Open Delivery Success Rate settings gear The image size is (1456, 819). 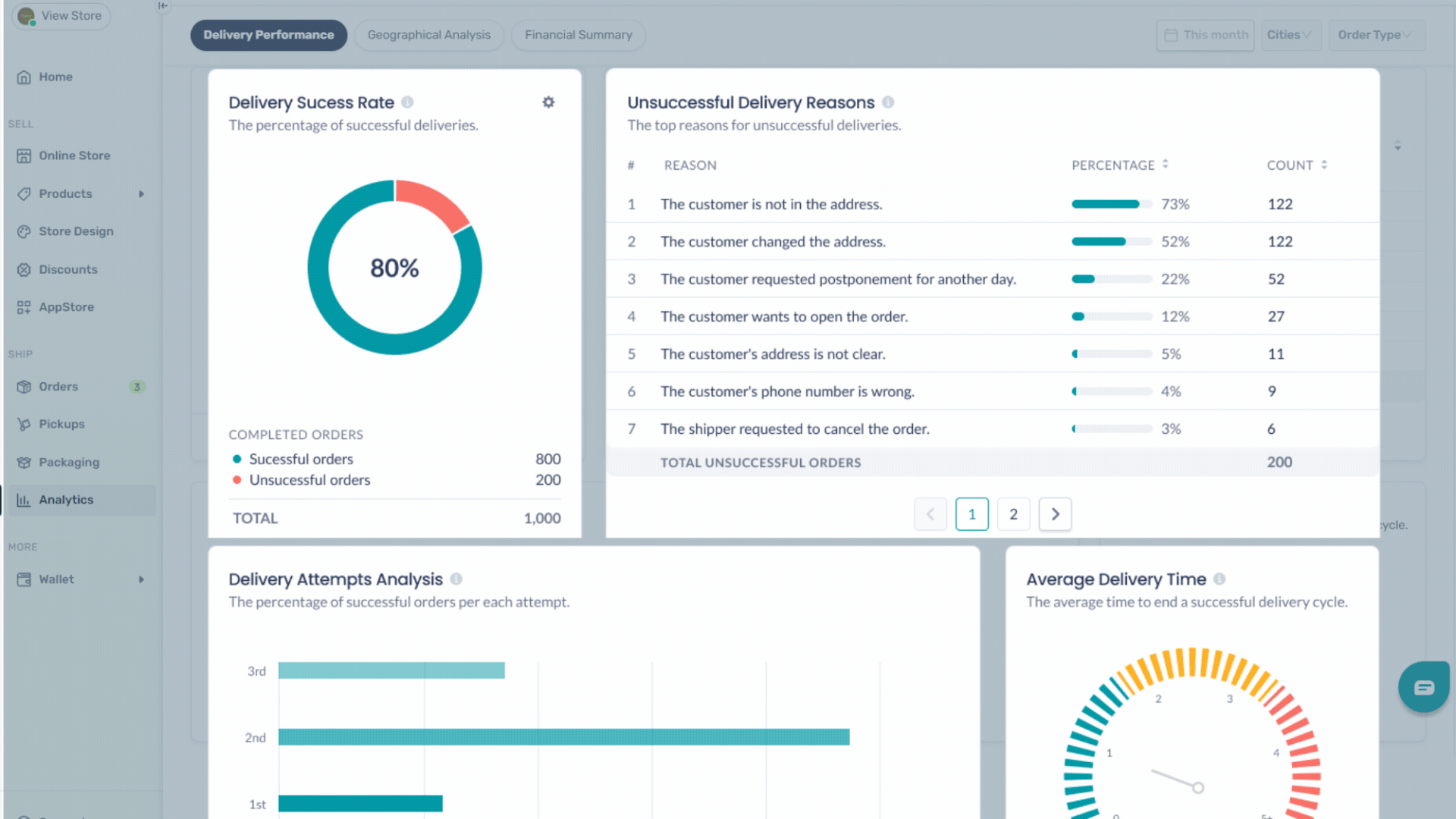point(548,102)
